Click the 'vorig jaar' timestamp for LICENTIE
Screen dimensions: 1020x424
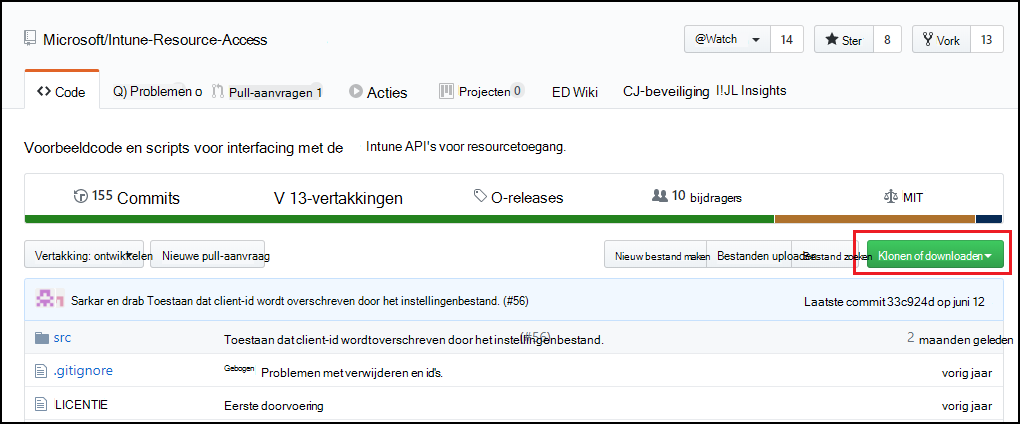[x=967, y=406]
